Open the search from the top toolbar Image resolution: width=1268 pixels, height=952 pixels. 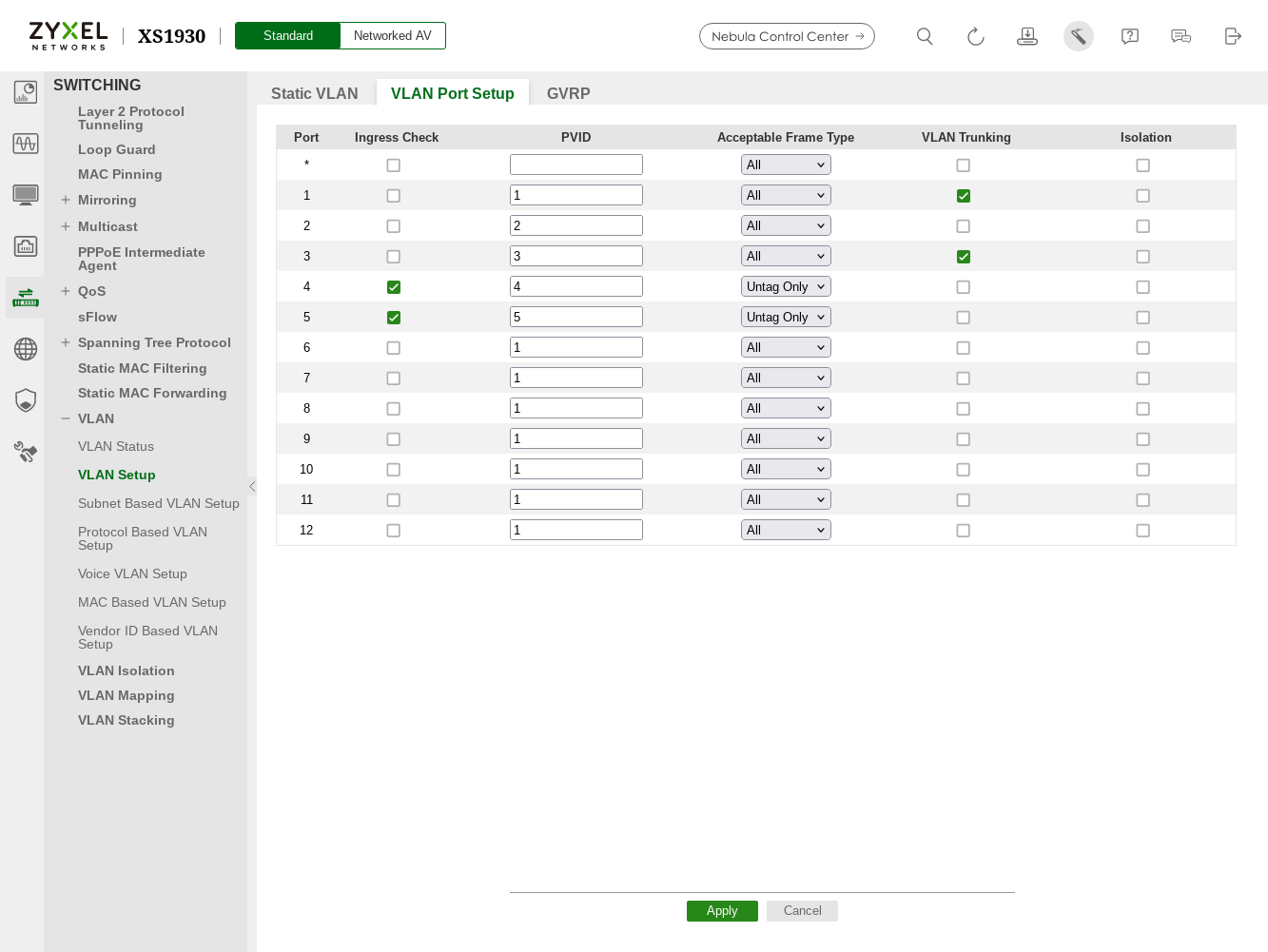924,35
